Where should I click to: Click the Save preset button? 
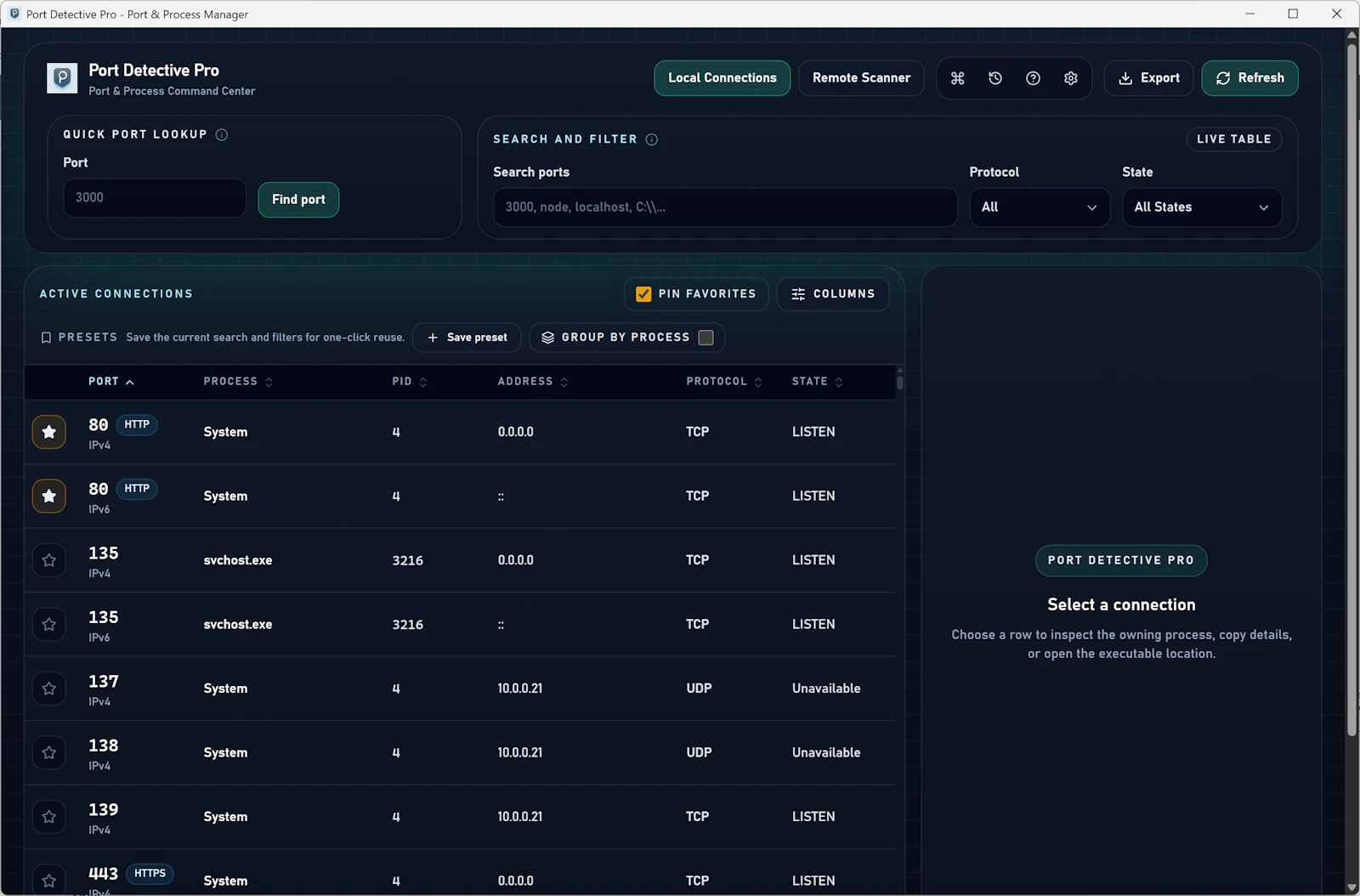pos(467,337)
